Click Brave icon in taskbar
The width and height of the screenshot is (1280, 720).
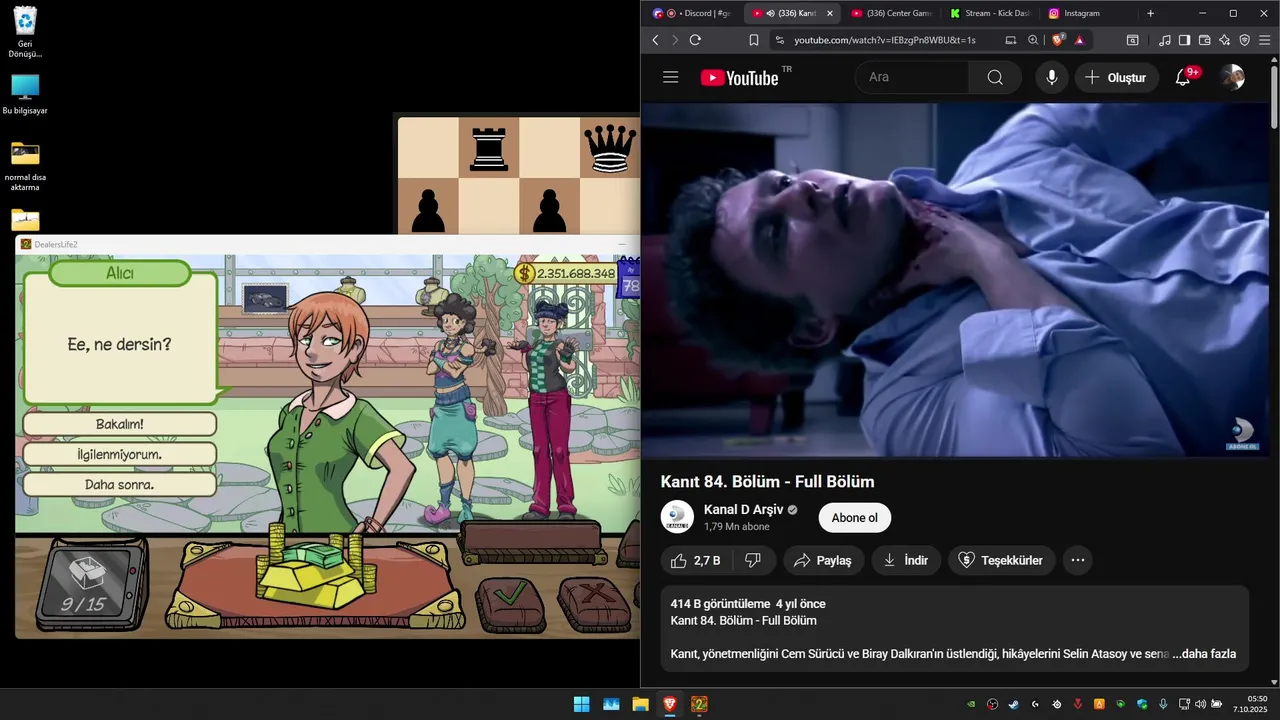point(669,704)
